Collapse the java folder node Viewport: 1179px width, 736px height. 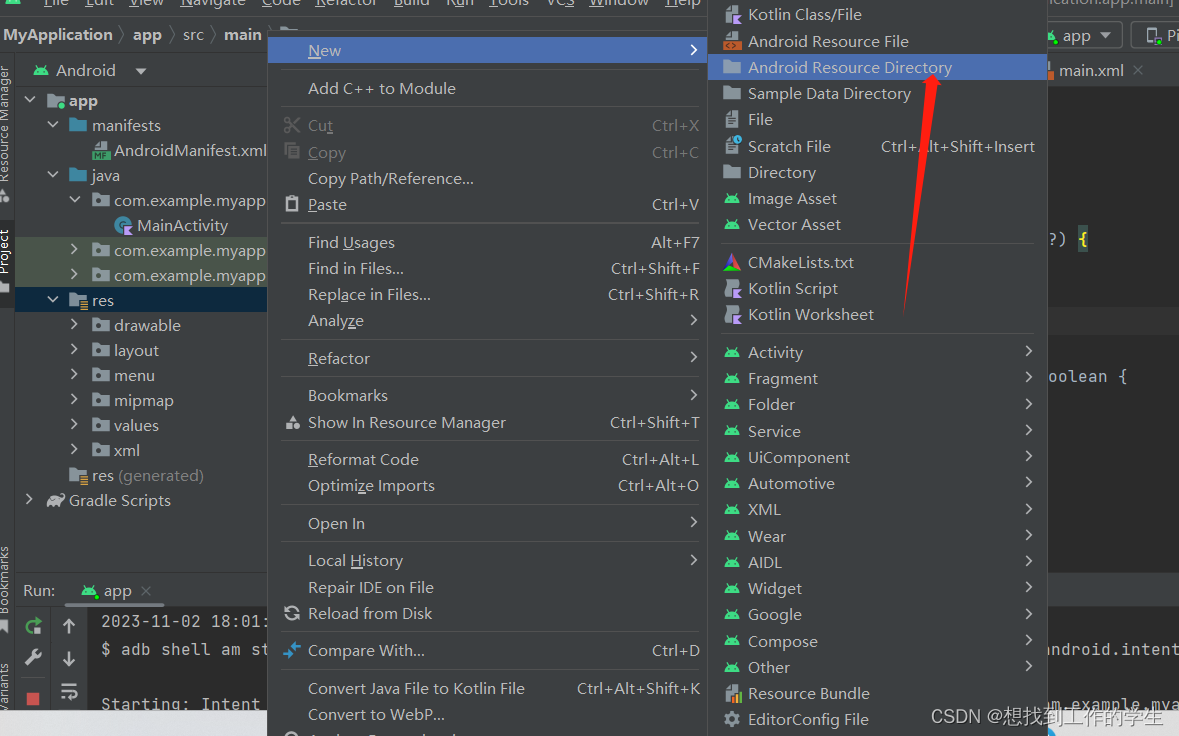pyautogui.click(x=53, y=174)
